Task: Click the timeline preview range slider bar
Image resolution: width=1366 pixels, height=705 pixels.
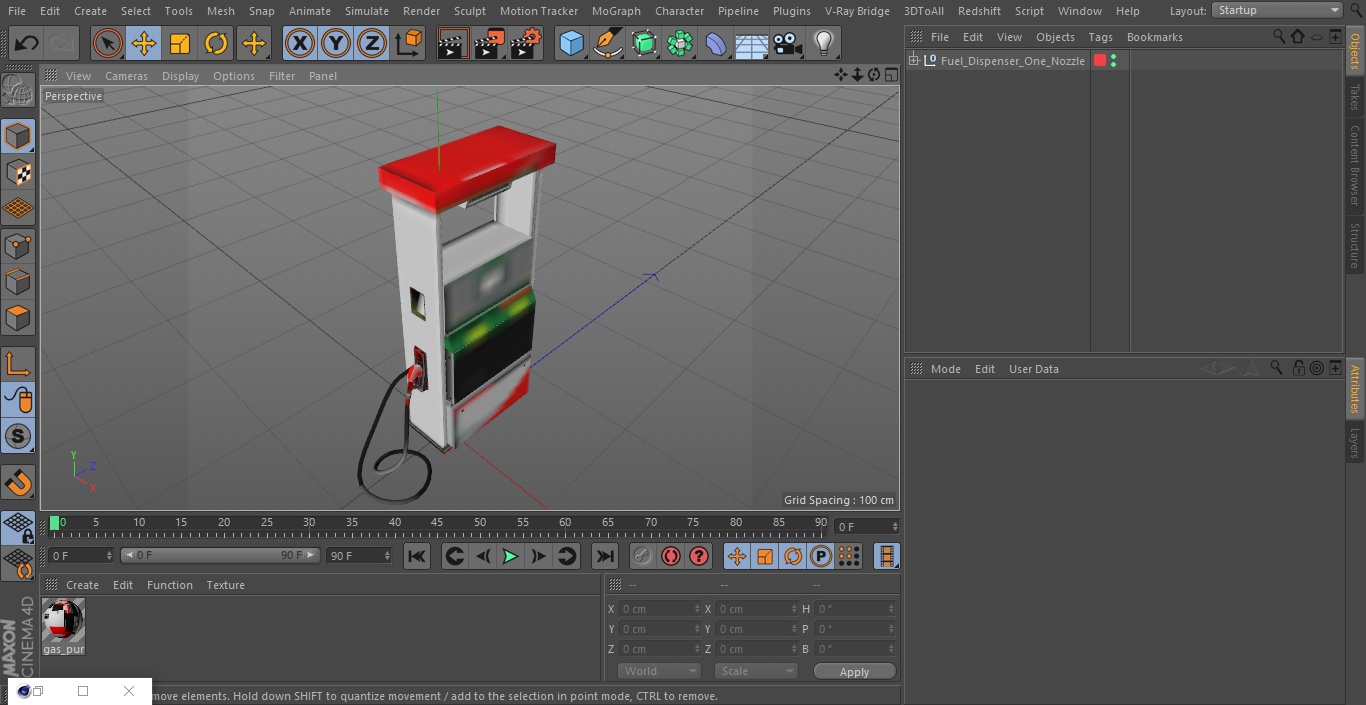Action: point(220,555)
